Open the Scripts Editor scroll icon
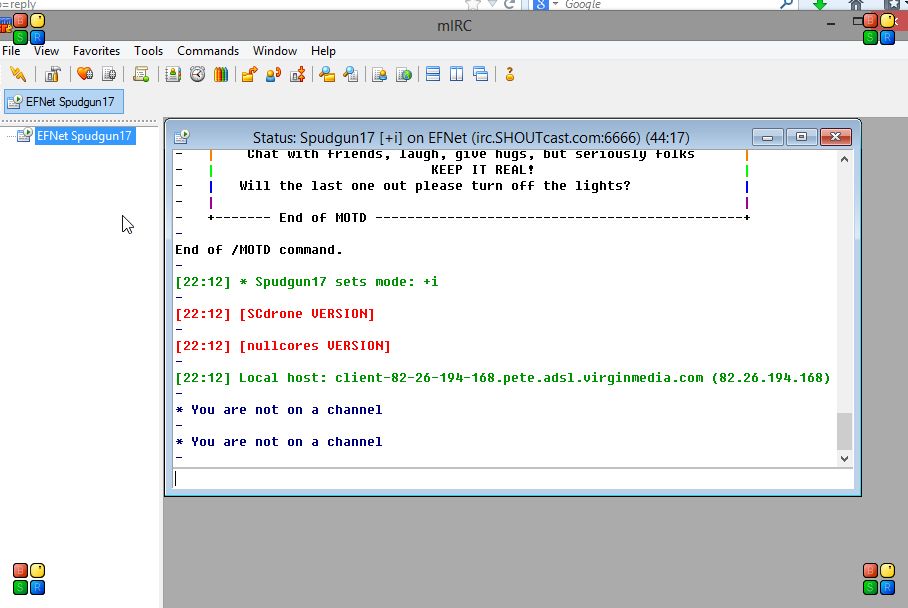 tap(141, 74)
